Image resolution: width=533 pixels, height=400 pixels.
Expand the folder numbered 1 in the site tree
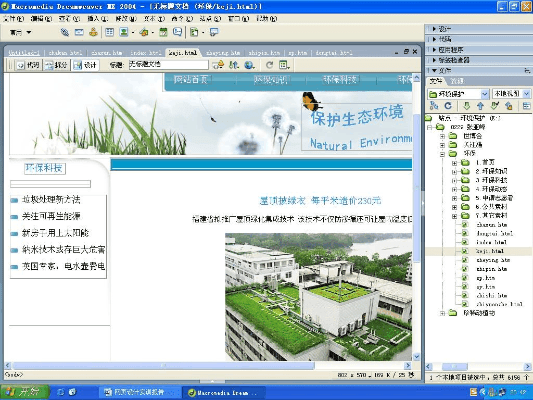(x=454, y=163)
